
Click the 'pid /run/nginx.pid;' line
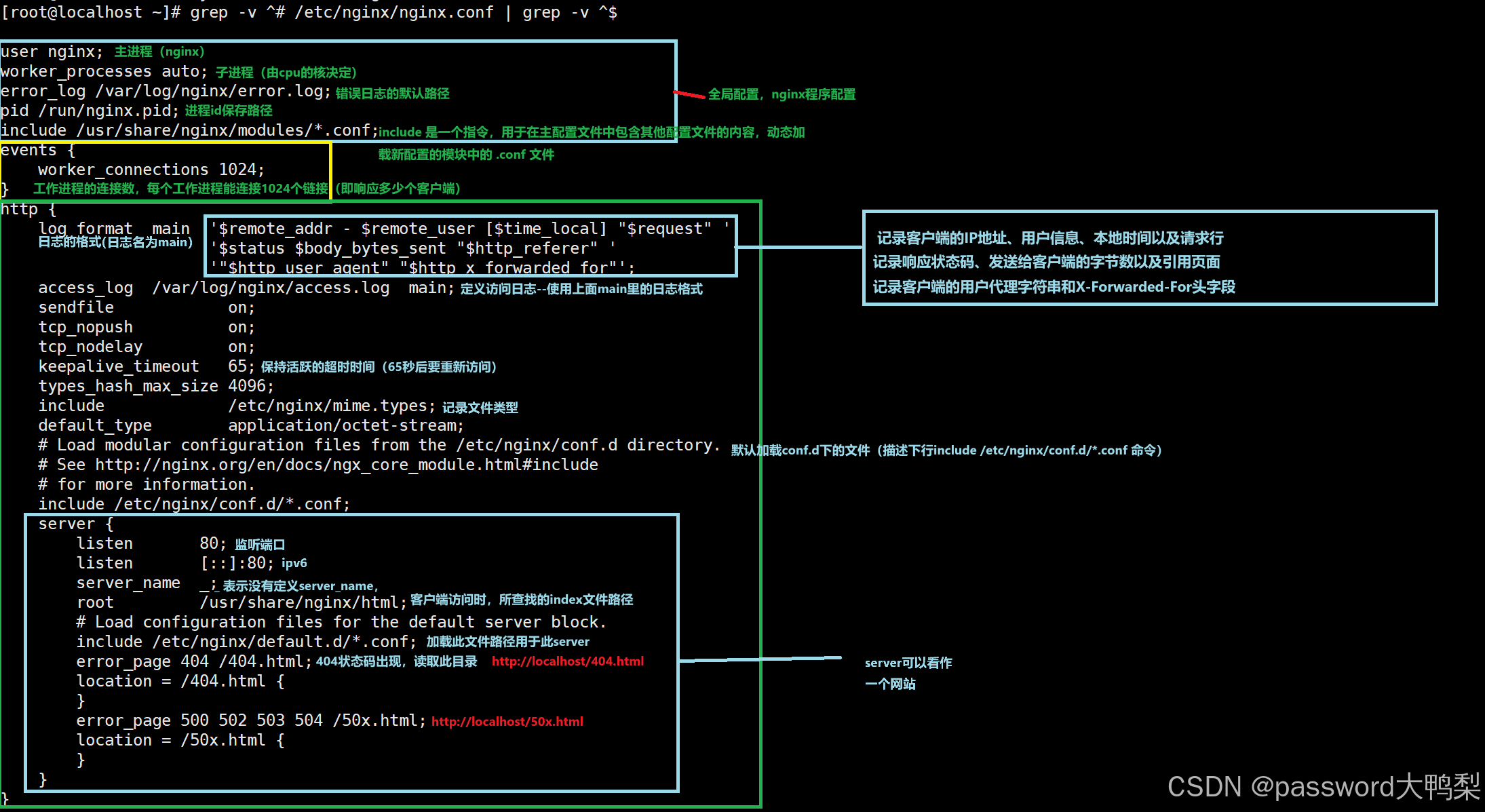point(90,111)
